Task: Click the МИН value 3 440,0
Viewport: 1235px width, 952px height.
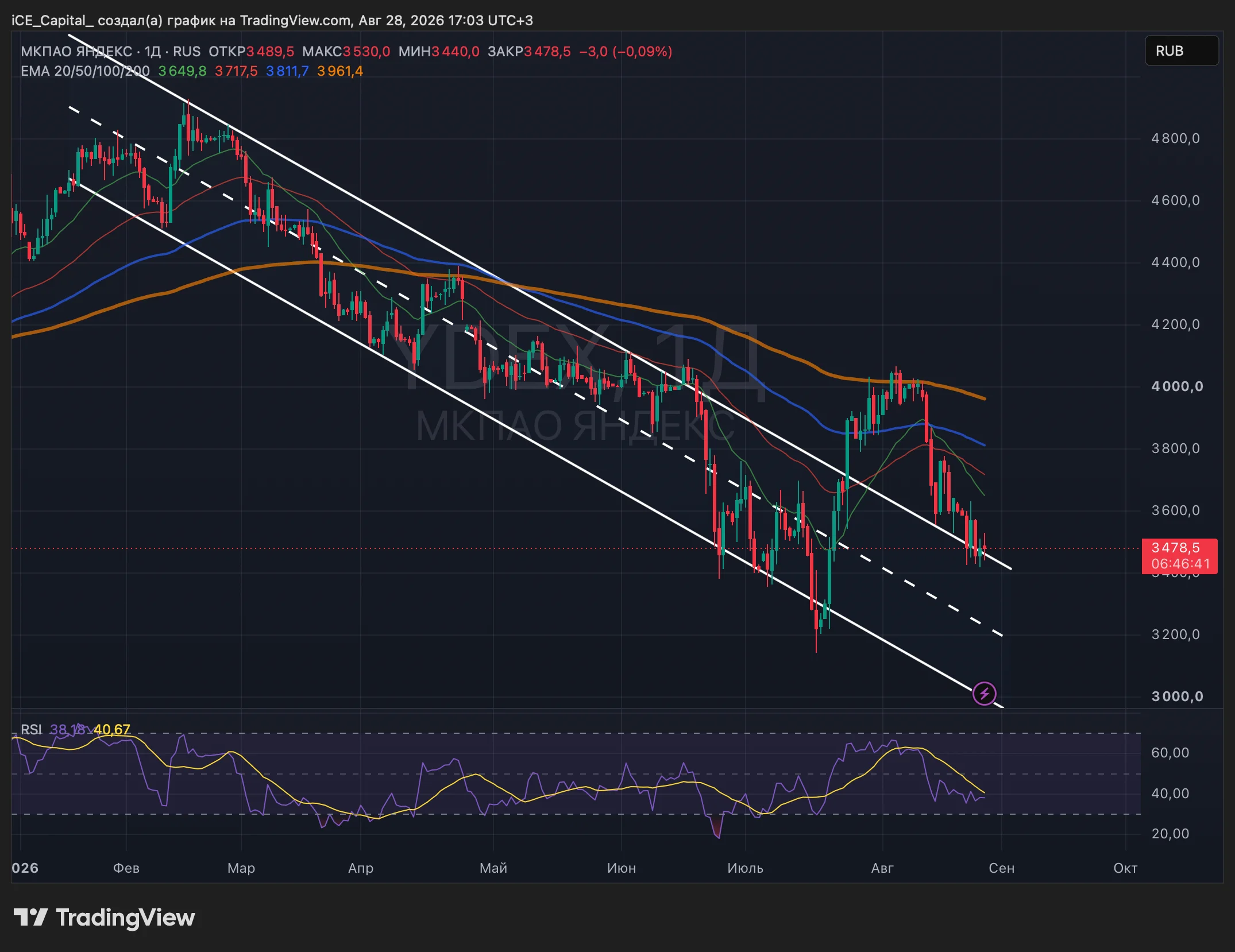Action: click(x=456, y=52)
